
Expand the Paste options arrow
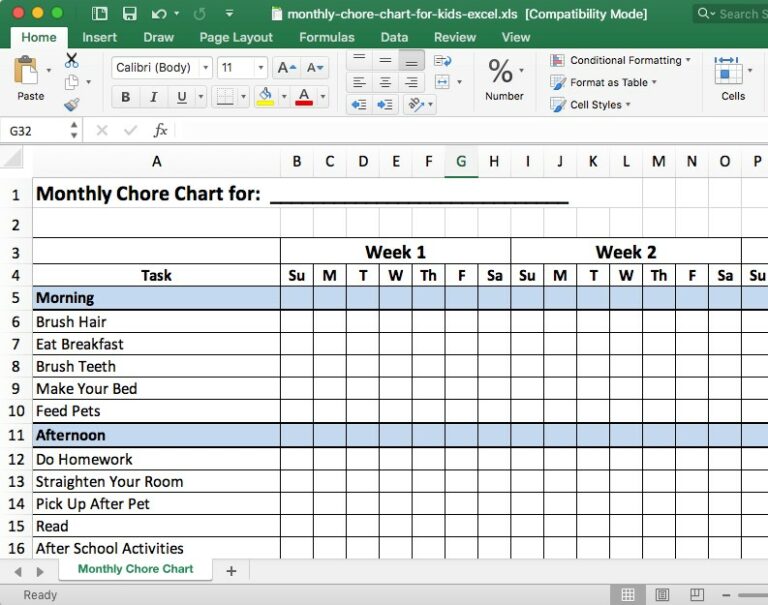tap(48, 71)
